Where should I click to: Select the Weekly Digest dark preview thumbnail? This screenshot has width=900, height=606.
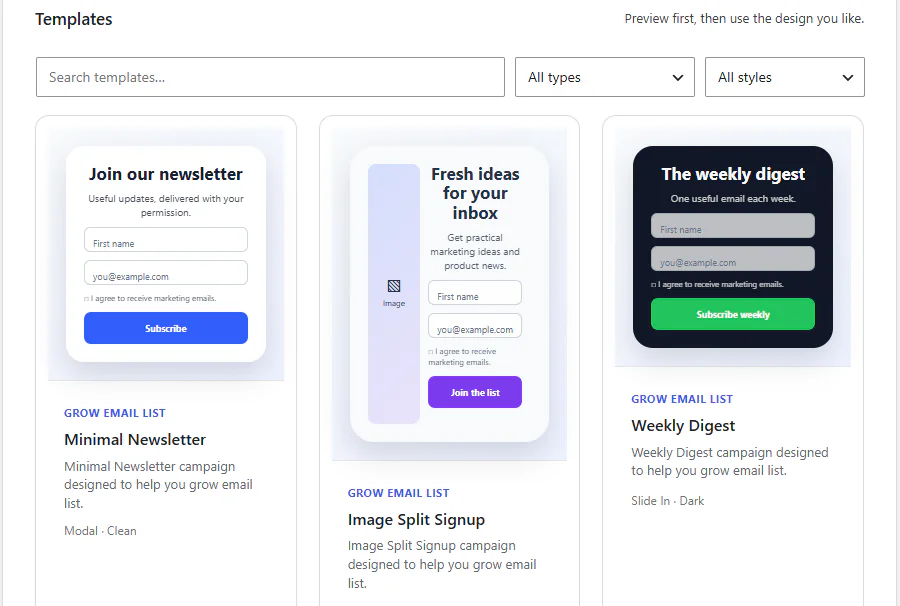coord(732,247)
